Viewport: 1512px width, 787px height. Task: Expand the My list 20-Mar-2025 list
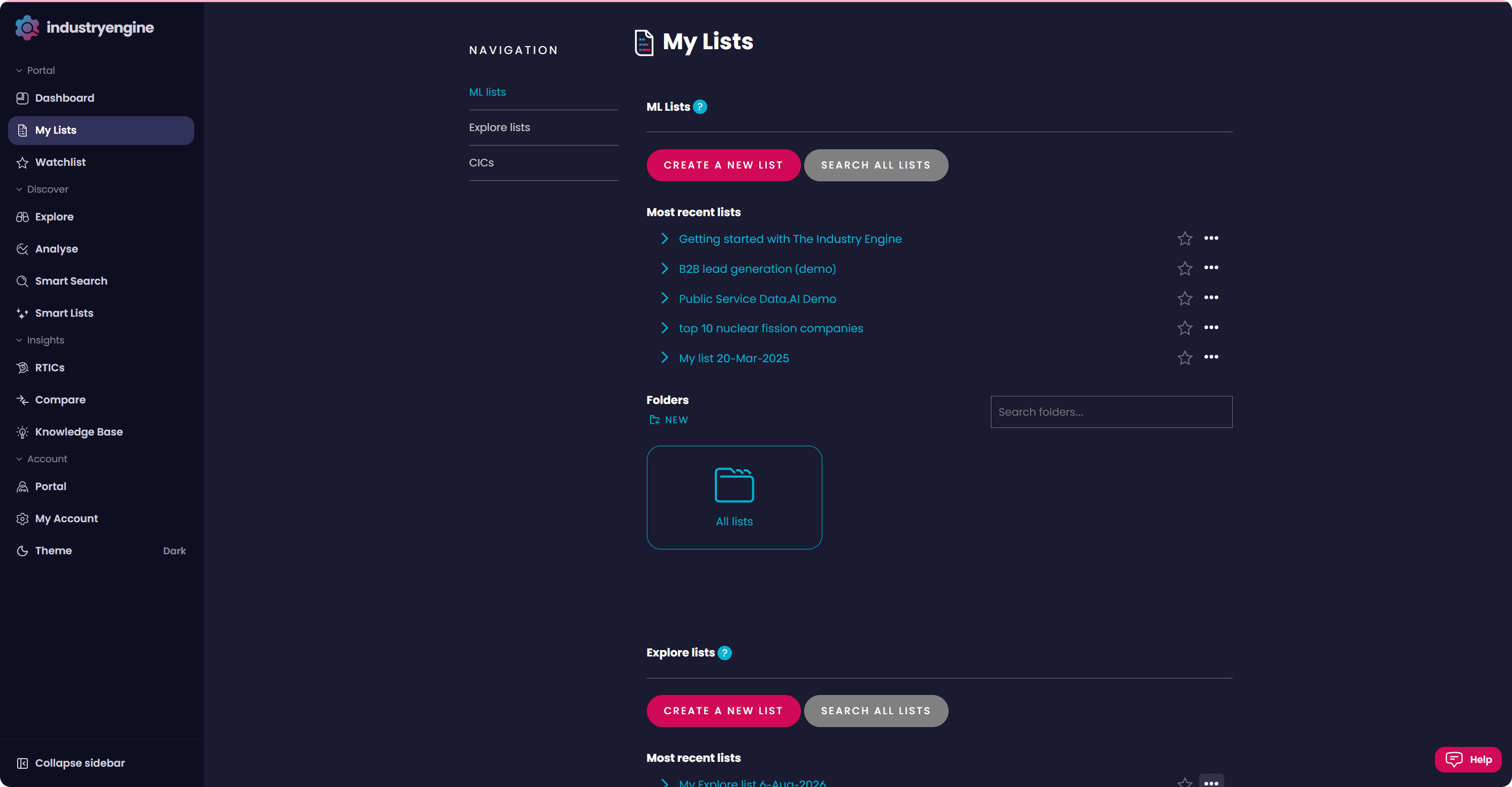665,357
